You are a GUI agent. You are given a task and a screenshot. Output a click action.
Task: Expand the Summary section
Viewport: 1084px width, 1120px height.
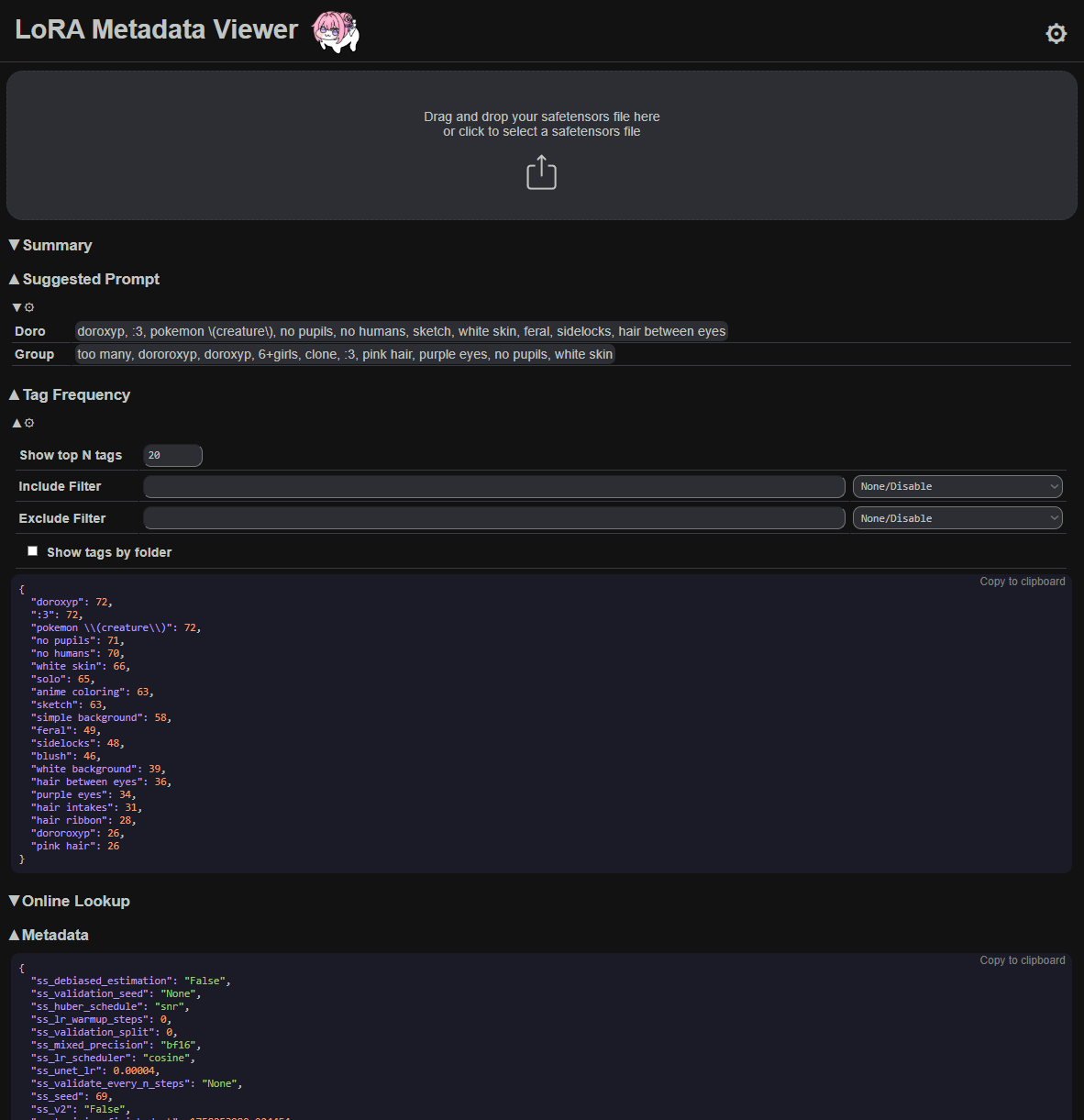[51, 245]
